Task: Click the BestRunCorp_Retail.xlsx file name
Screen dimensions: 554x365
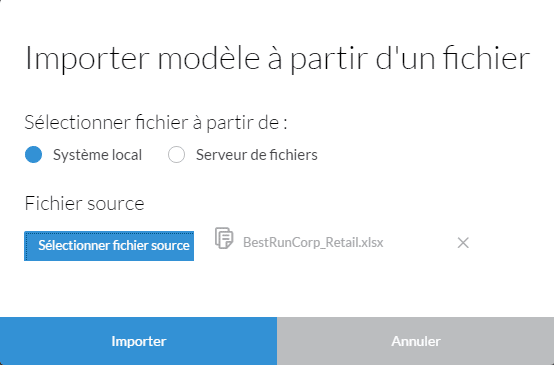Action: [x=313, y=243]
